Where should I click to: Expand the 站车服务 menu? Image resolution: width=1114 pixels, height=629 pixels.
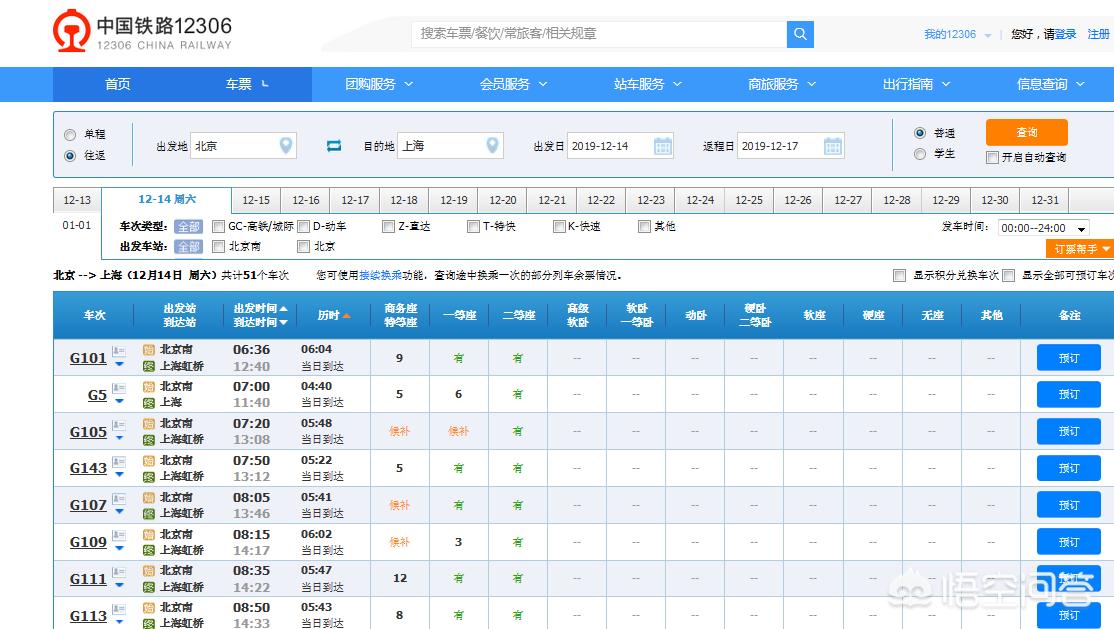[x=647, y=84]
